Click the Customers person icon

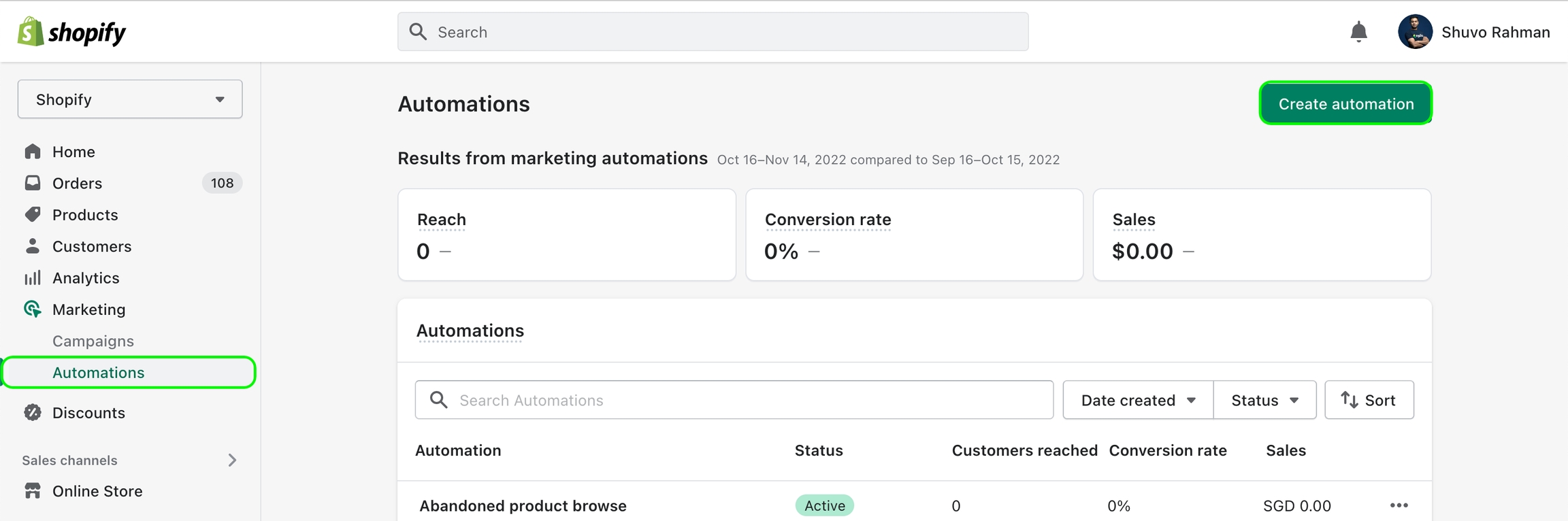tap(33, 246)
